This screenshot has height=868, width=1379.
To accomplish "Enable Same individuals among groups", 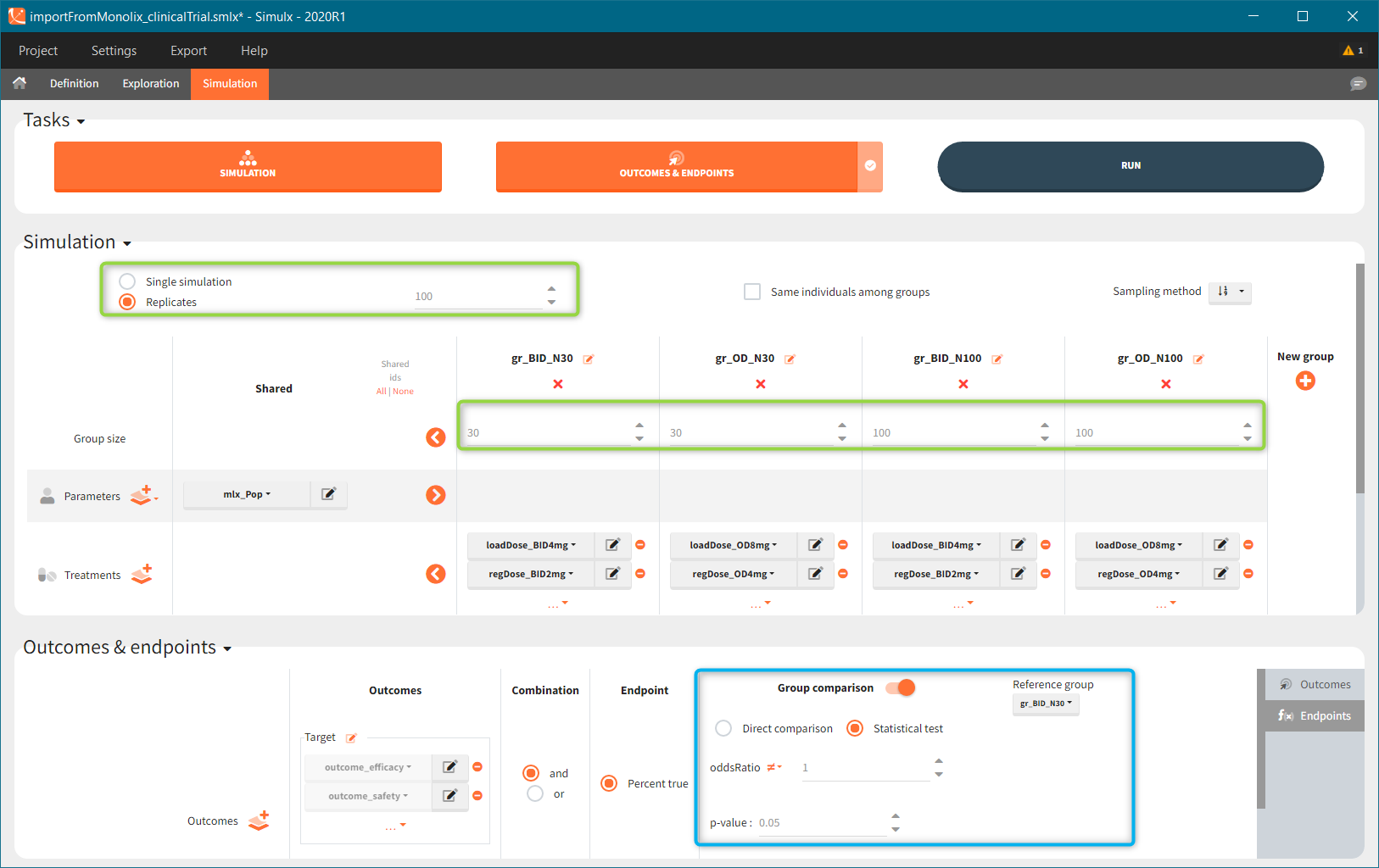I will click(752, 292).
